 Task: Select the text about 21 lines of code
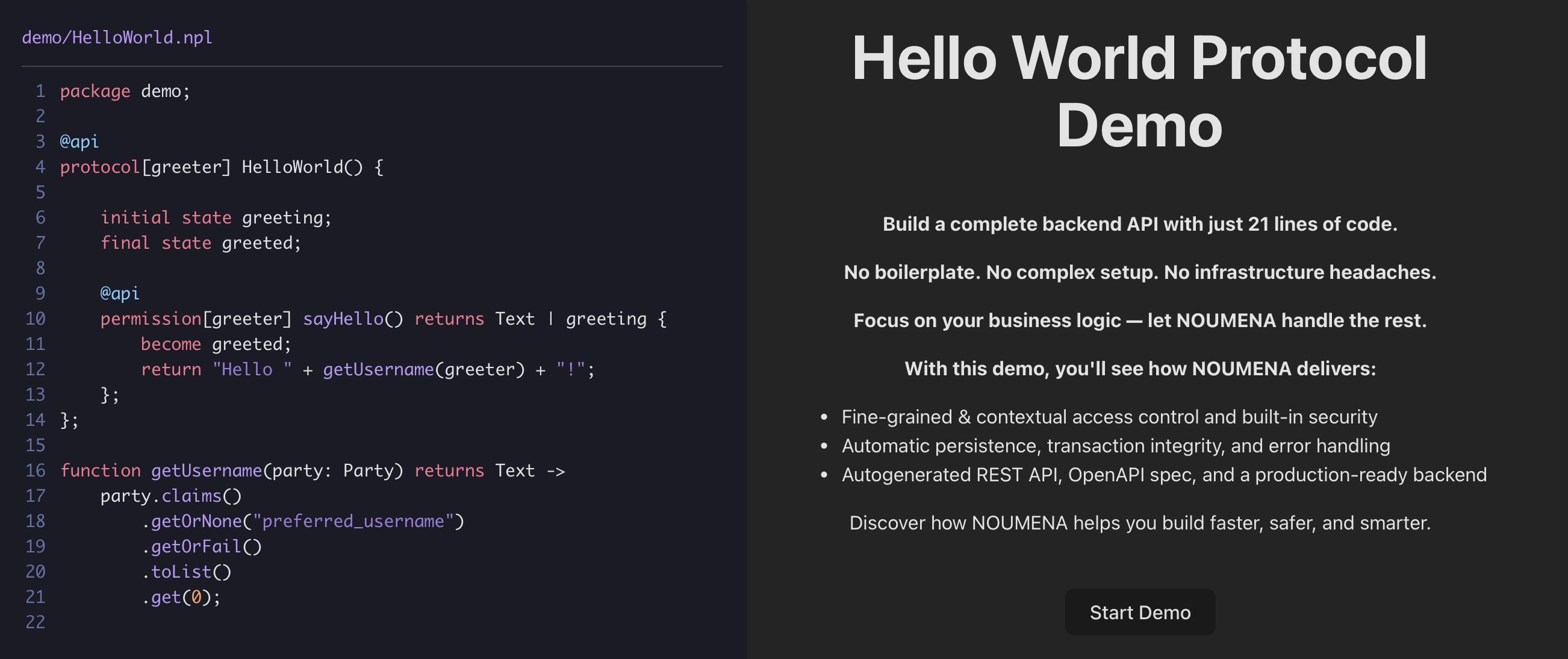coord(1140,223)
